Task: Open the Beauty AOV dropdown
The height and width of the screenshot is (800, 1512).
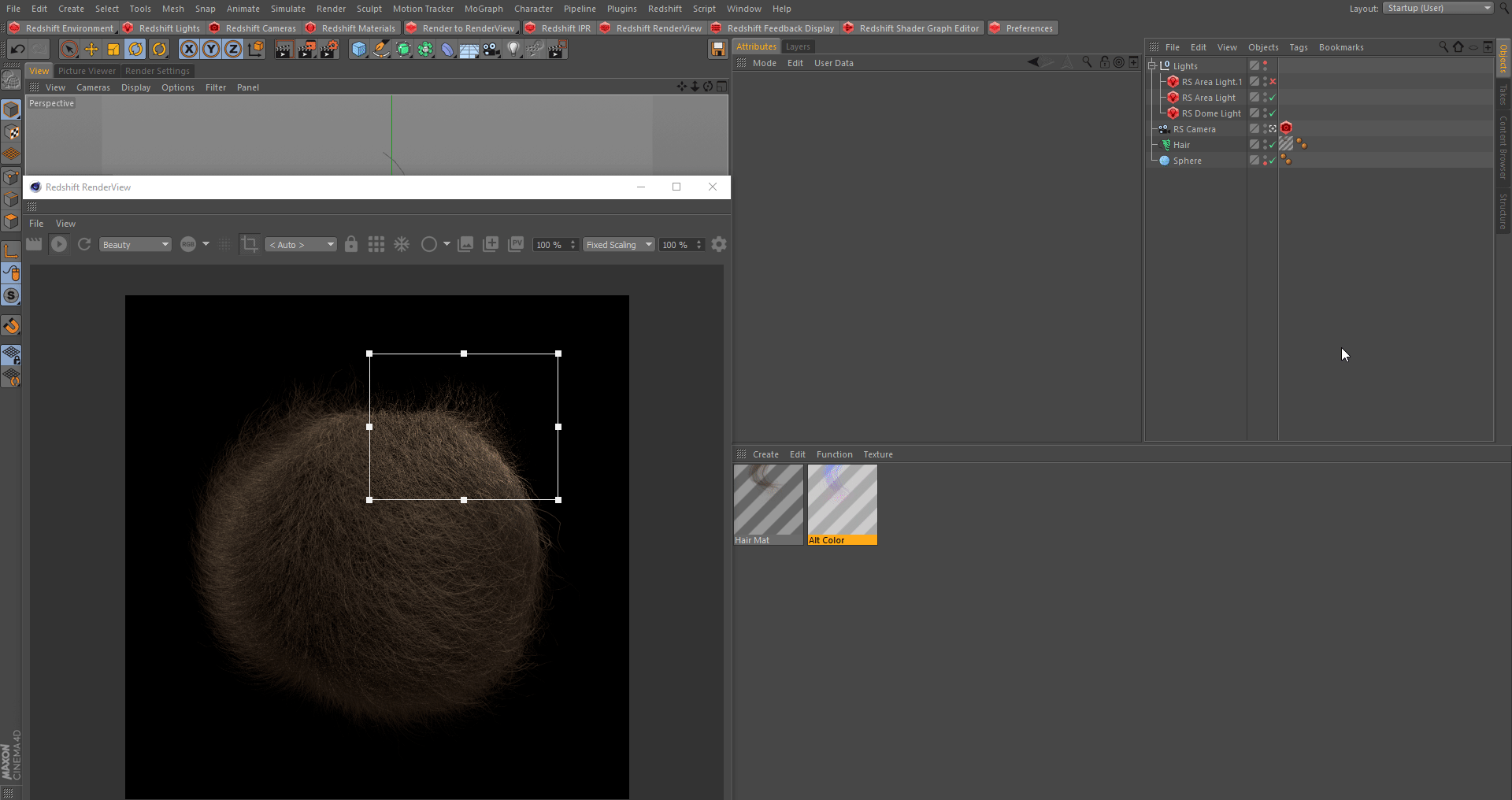Action: pyautogui.click(x=135, y=245)
